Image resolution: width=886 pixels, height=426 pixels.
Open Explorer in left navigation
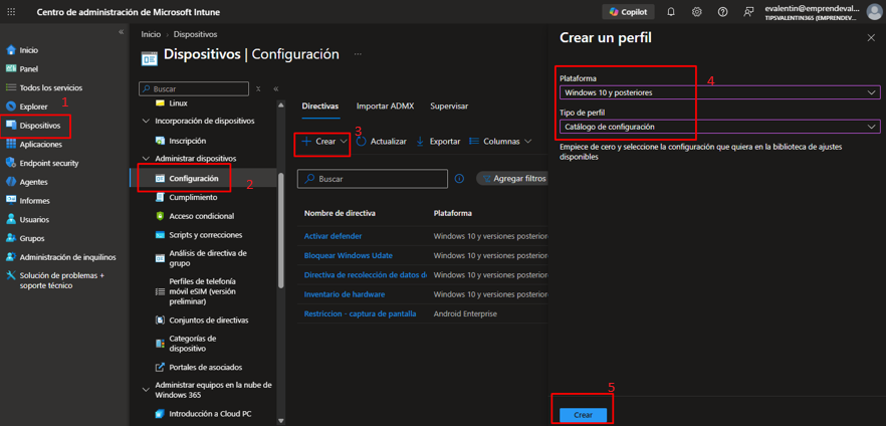(33, 107)
